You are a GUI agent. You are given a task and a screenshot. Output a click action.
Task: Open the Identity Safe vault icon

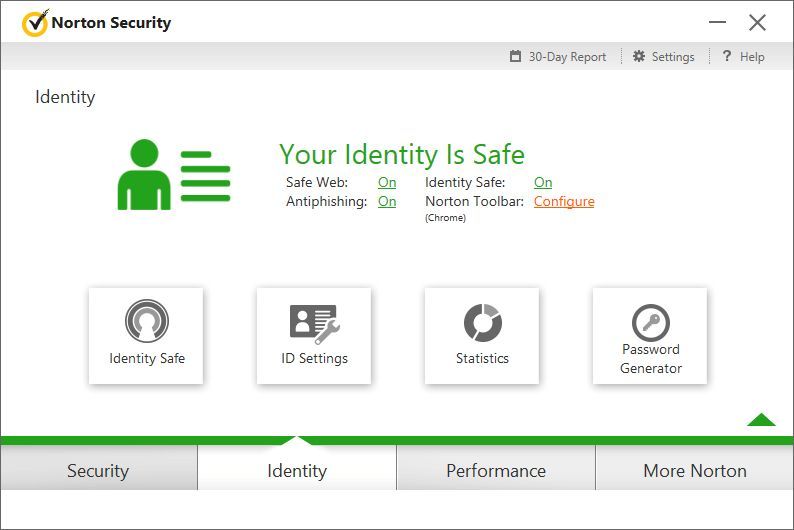(x=146, y=322)
